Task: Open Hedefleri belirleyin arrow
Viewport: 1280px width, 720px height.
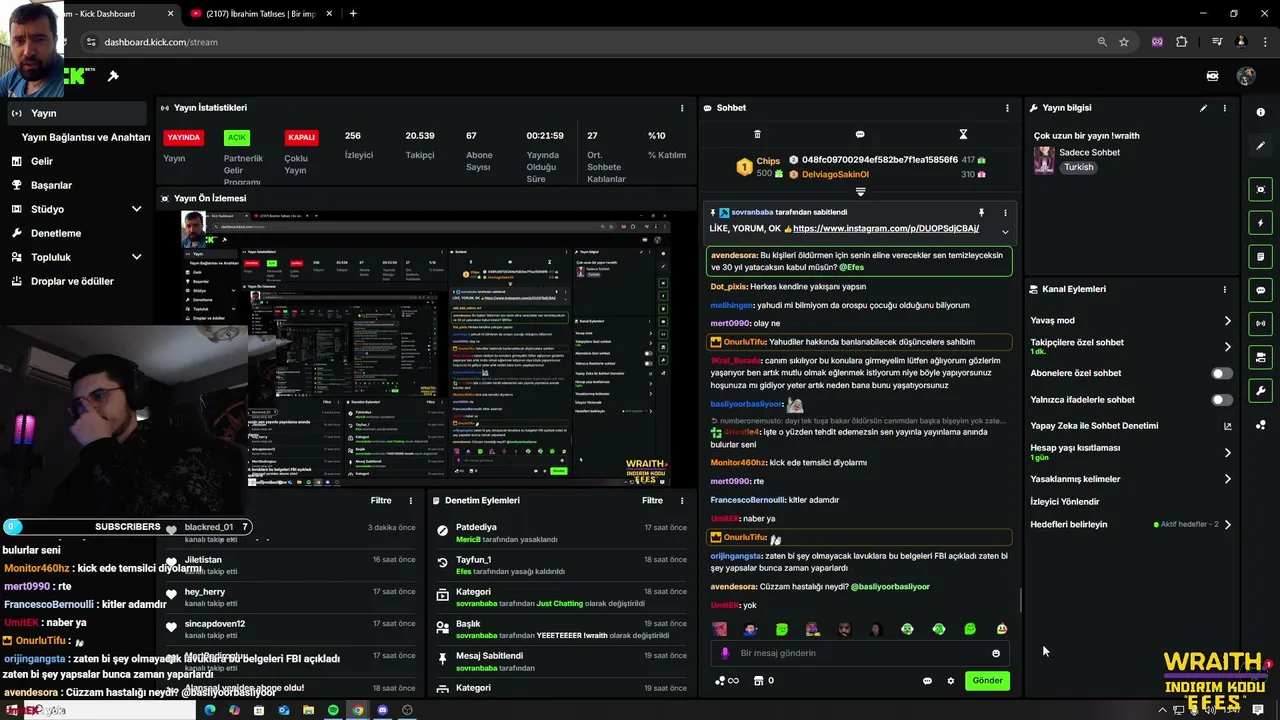Action: pos(1228,524)
